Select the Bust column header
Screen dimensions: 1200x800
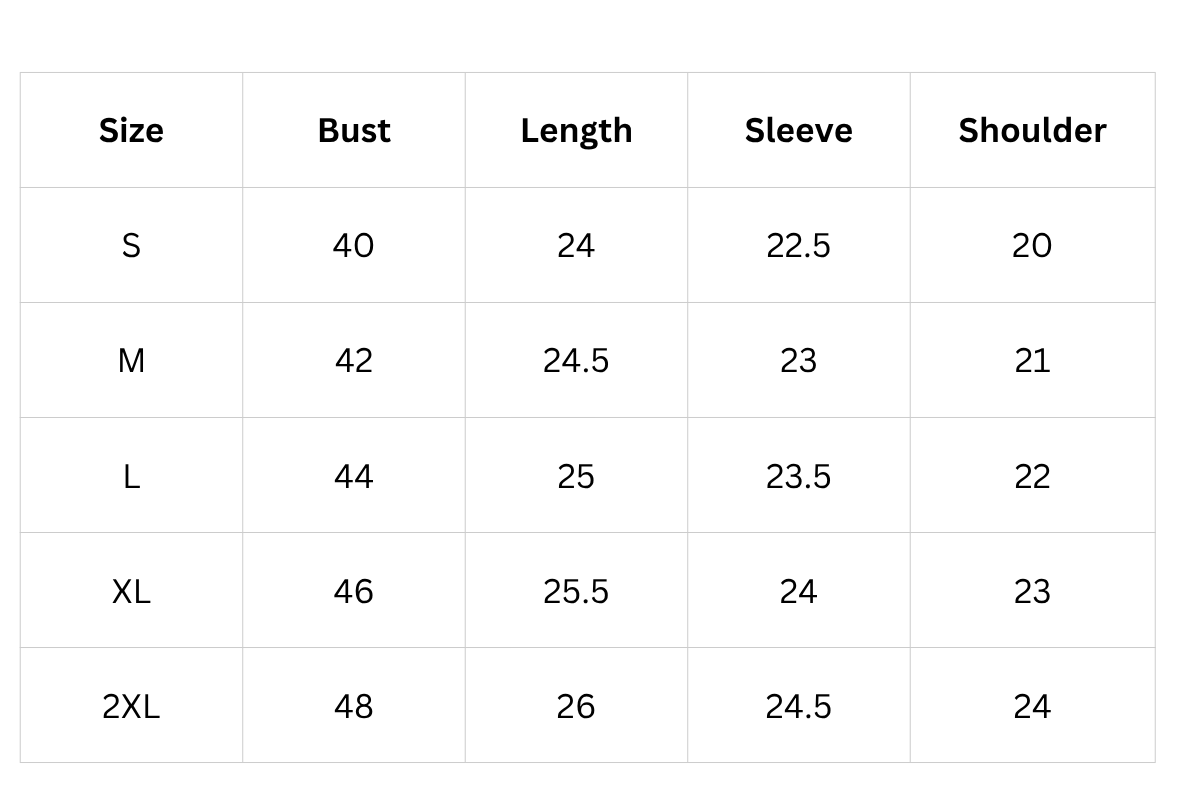tap(354, 131)
